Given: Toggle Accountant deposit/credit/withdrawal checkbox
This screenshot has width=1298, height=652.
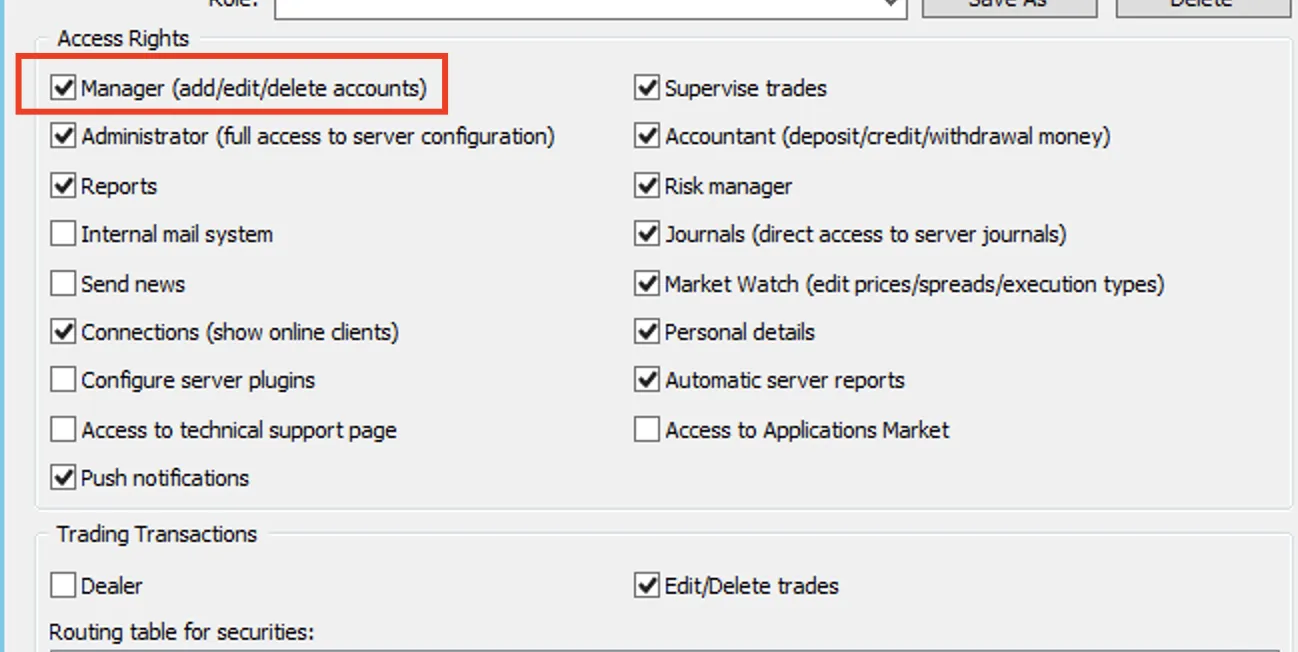Looking at the screenshot, I should point(647,136).
